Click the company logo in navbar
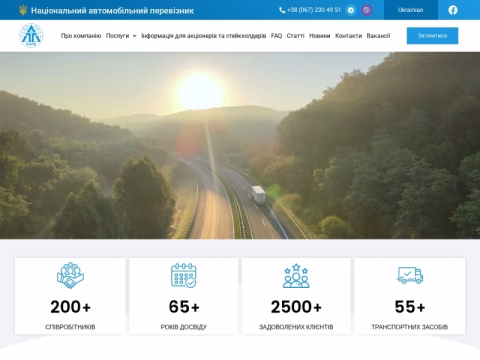480x360 pixels. coord(31,36)
